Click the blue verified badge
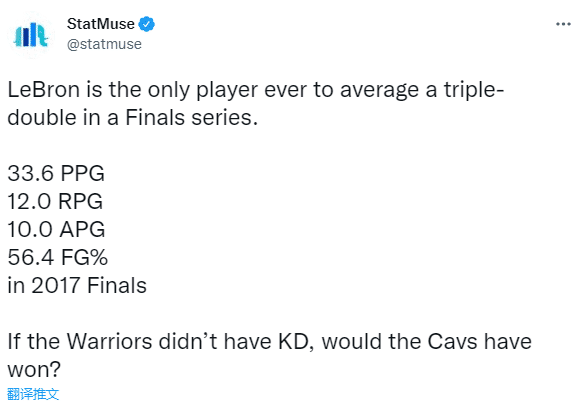The width and height of the screenshot is (587, 408). point(147,24)
